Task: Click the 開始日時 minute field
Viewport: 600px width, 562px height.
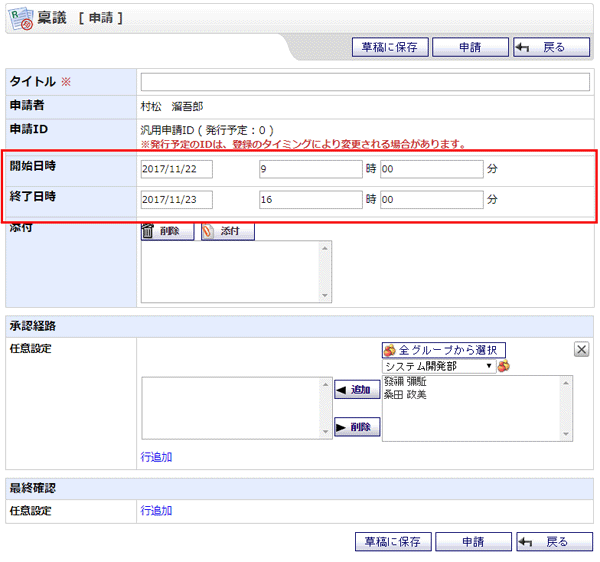Action: click(432, 169)
